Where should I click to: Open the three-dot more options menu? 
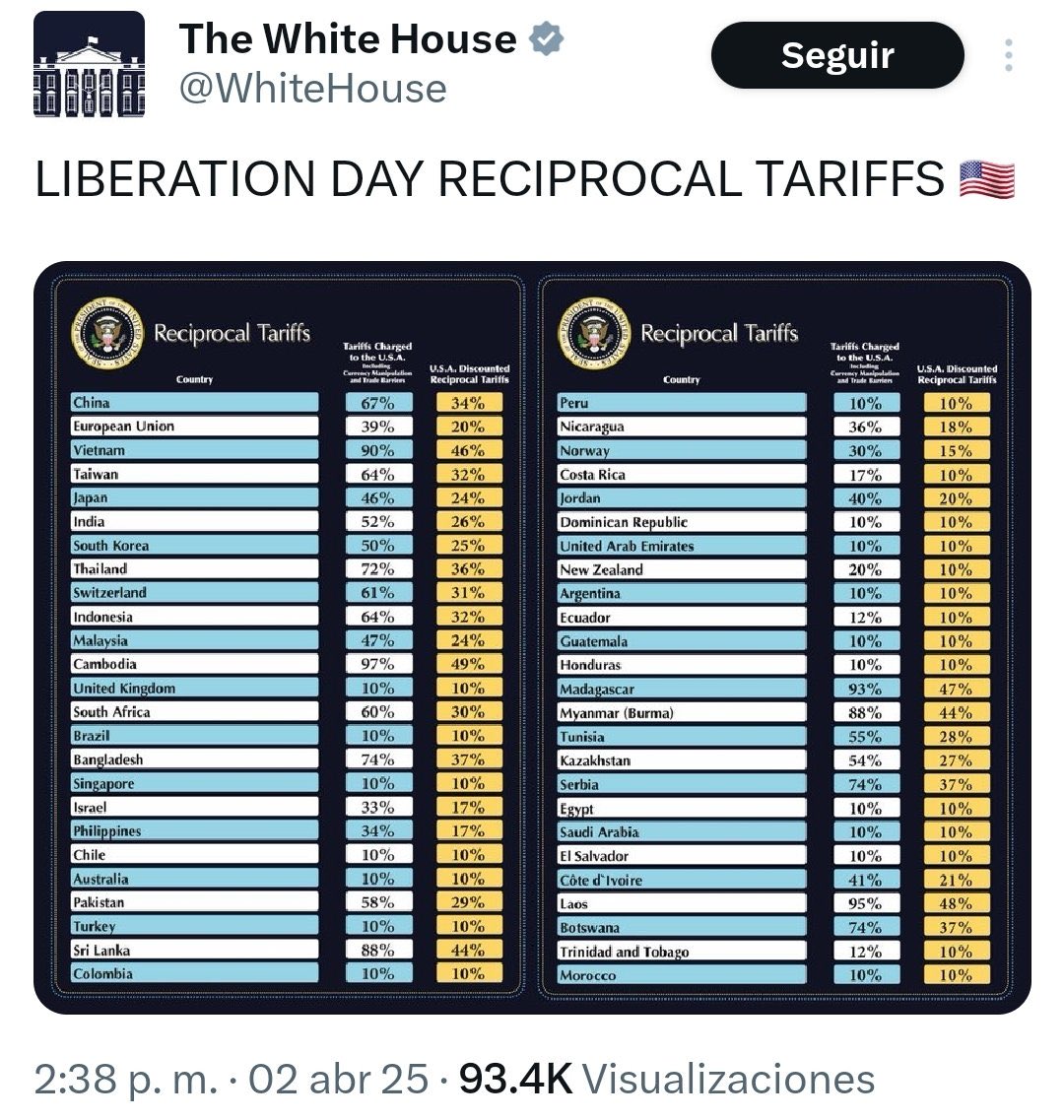click(1008, 56)
